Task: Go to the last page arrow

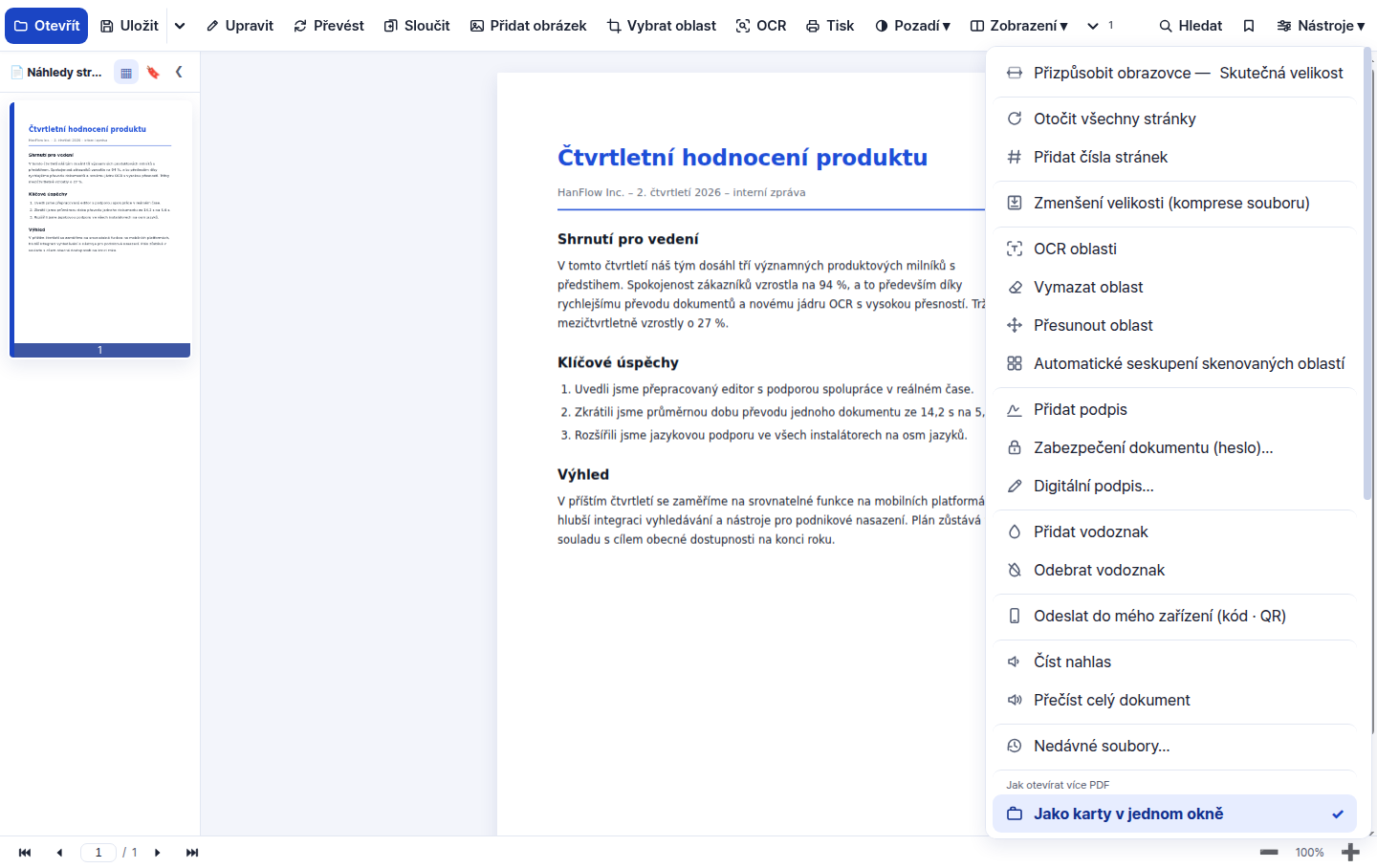Action: pos(192,853)
